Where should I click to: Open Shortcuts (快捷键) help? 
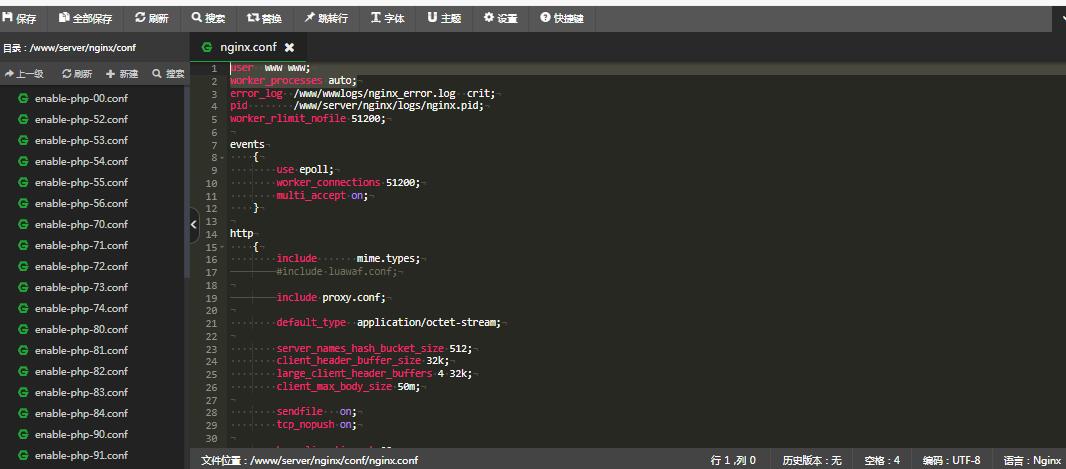pos(562,18)
